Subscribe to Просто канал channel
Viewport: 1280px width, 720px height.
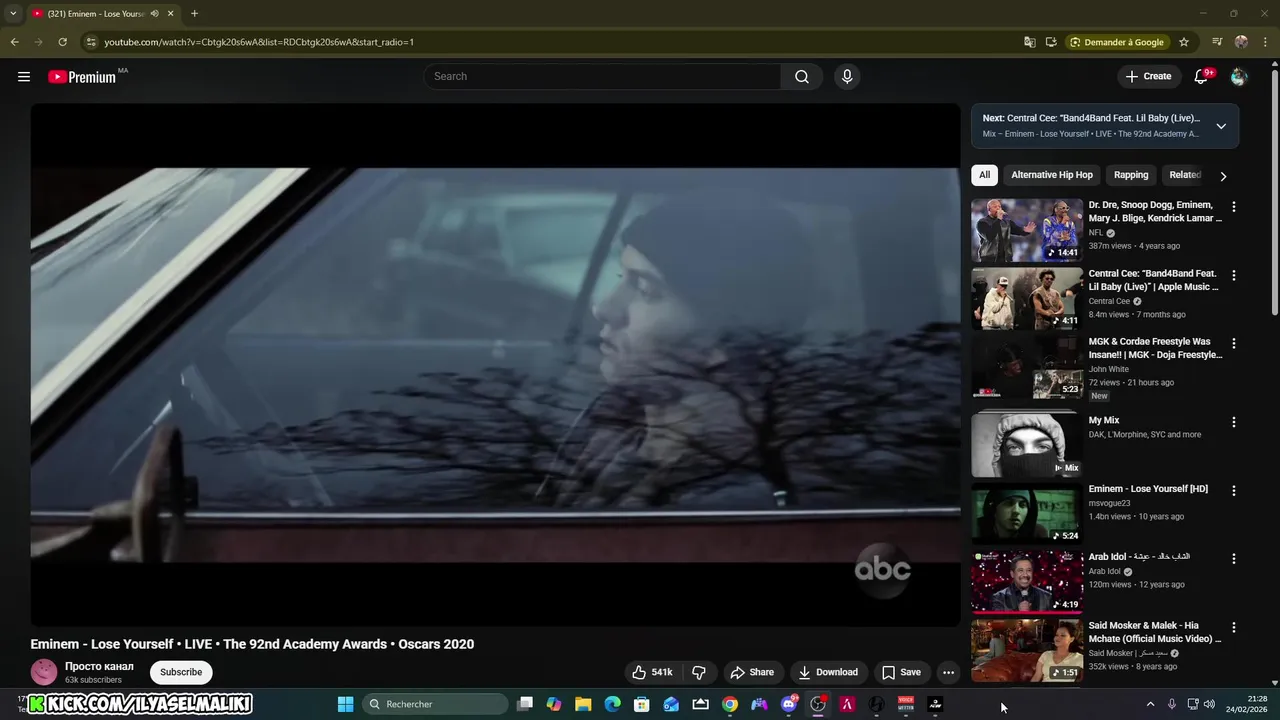click(181, 672)
